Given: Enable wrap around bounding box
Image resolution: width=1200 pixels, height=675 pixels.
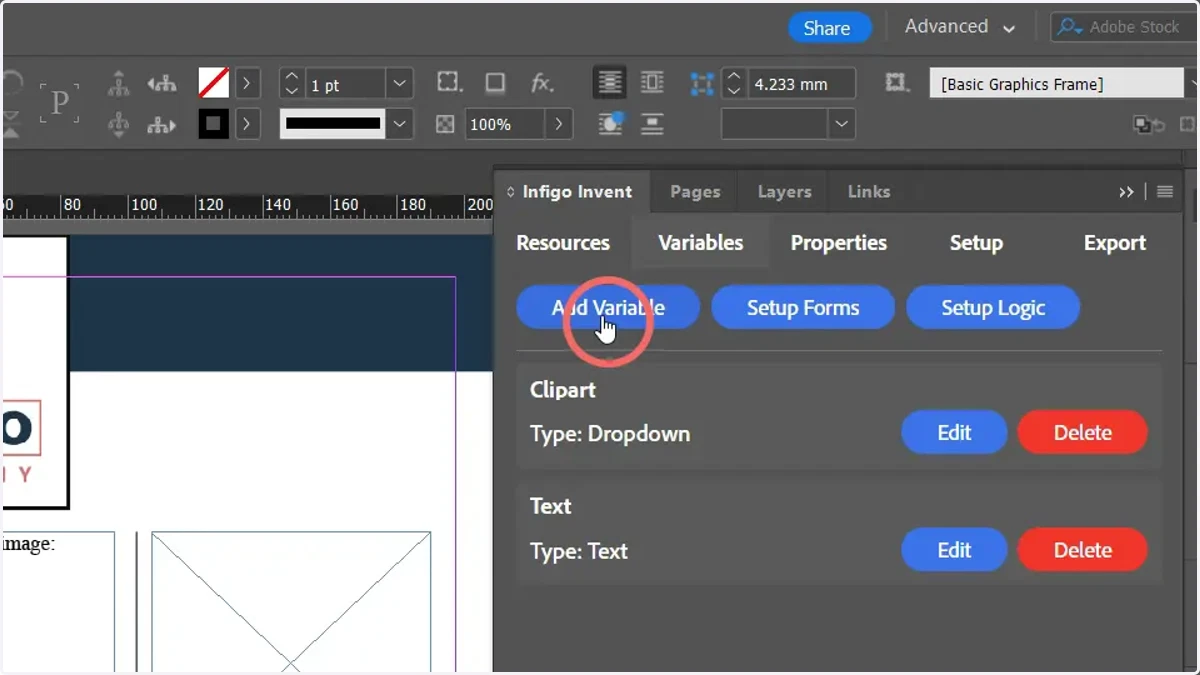Looking at the screenshot, I should coord(652,83).
